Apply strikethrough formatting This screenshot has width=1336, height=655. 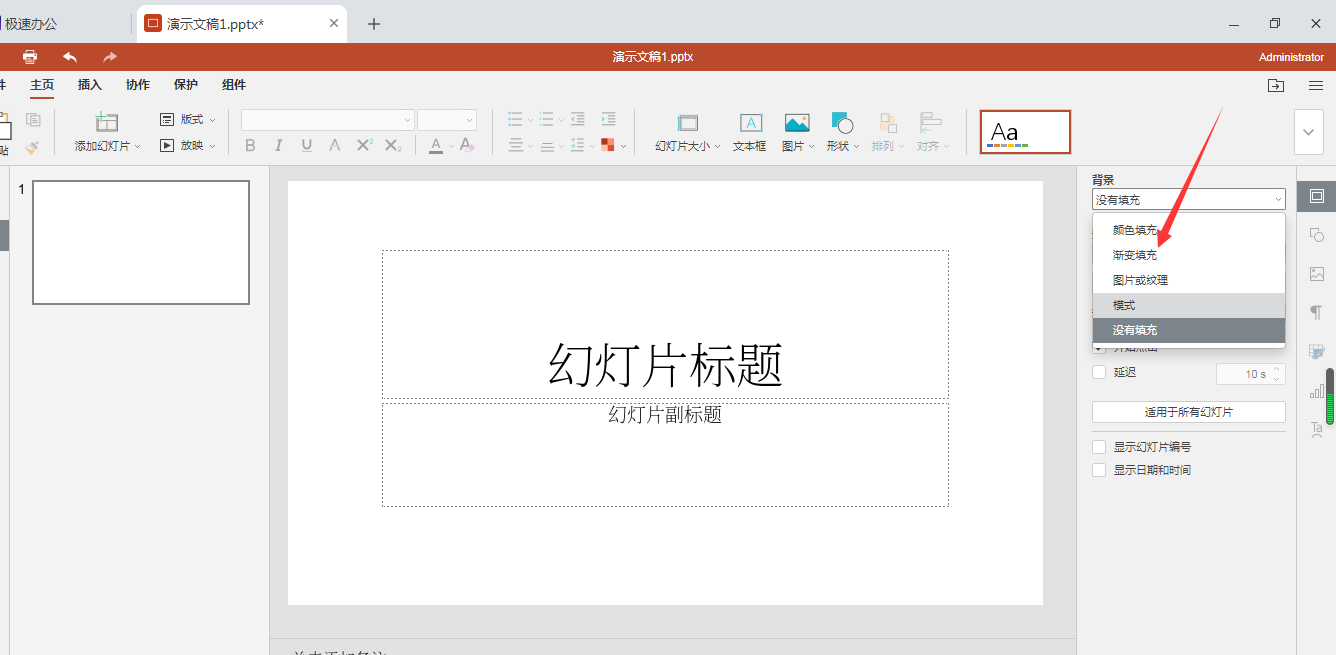pos(335,146)
